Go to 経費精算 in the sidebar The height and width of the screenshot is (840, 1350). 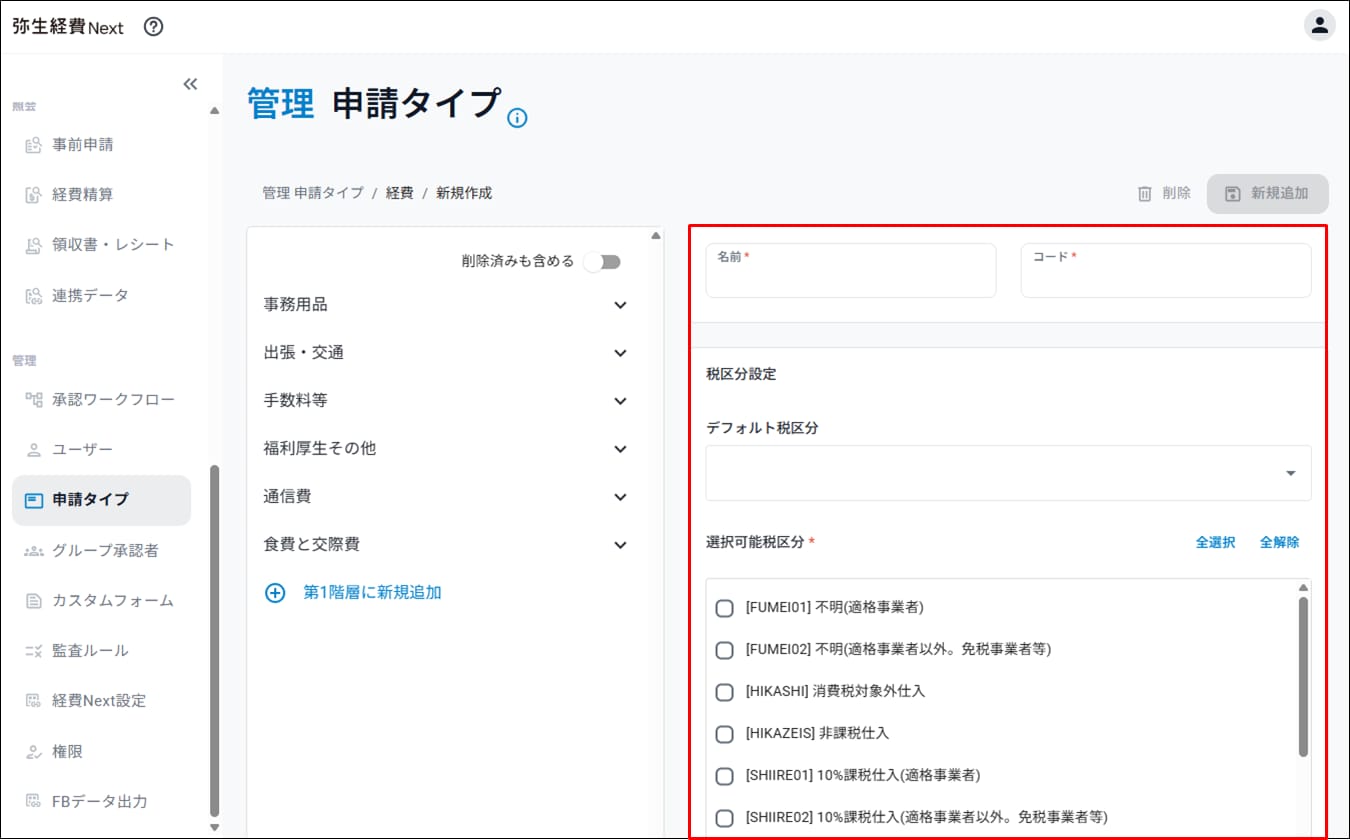pyautogui.click(x=82, y=195)
